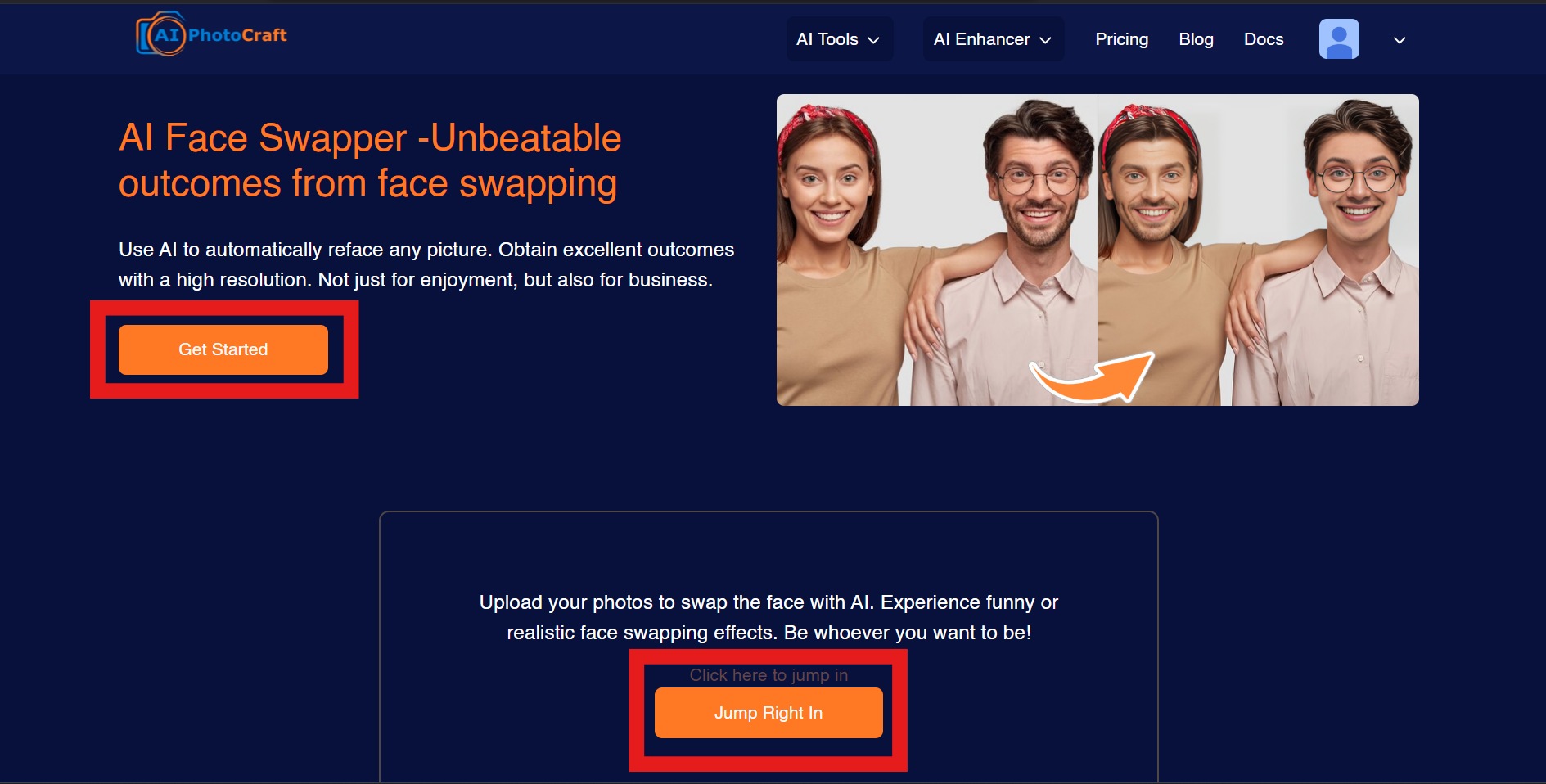Screen dimensions: 1546x784
Task: Open the Docs navigation link
Action: pos(1264,39)
